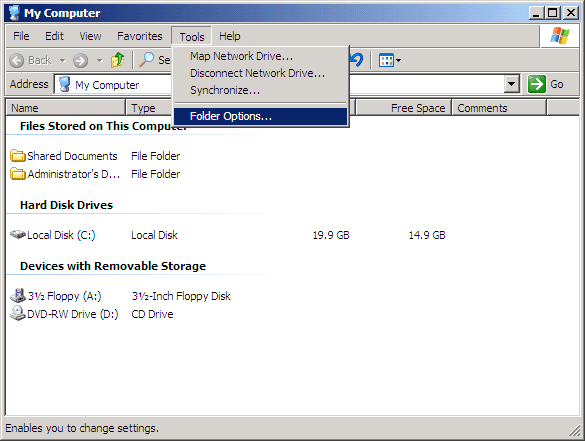Sort by the Free Space column header

click(x=403, y=108)
